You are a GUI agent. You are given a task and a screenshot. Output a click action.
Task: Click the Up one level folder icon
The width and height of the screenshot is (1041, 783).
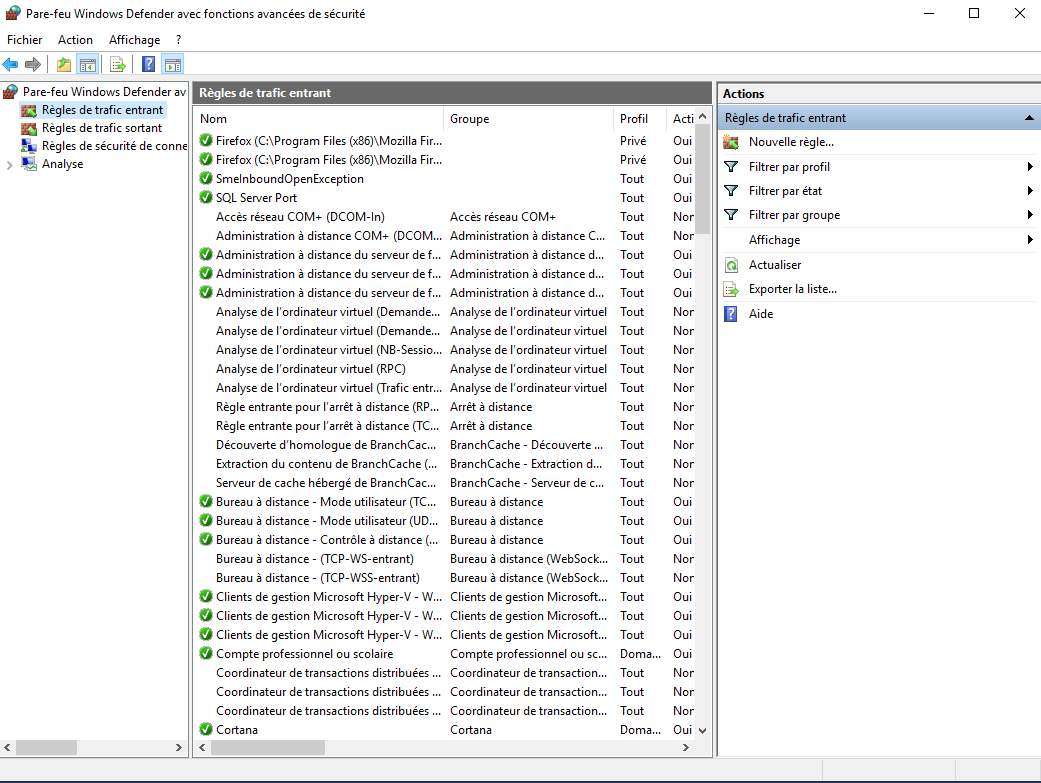click(x=64, y=65)
